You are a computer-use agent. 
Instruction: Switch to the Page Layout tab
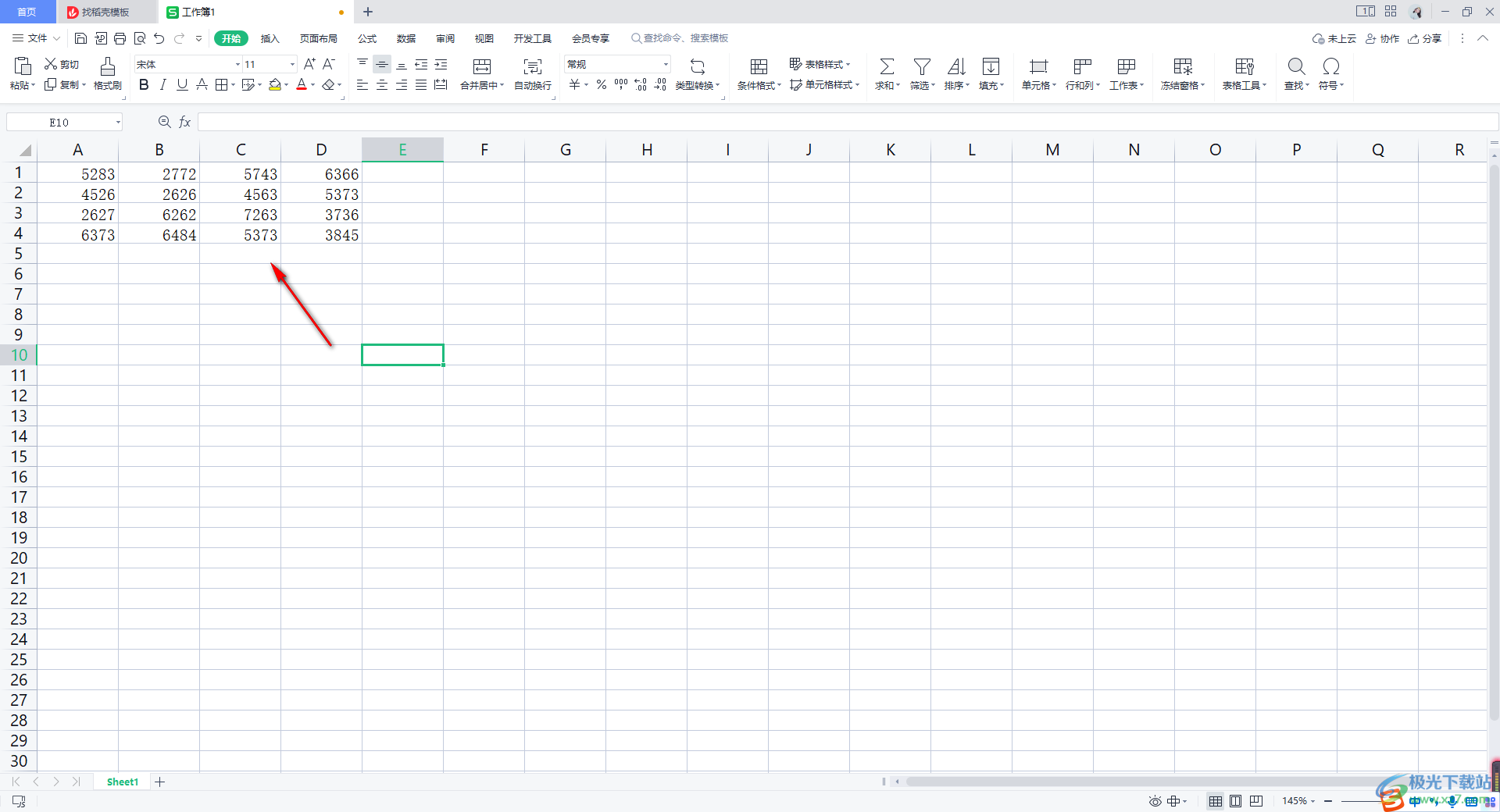(319, 38)
